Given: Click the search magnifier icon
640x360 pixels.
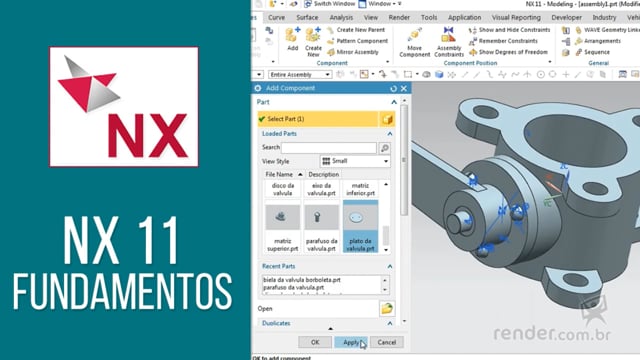Looking at the screenshot, I should (384, 148).
